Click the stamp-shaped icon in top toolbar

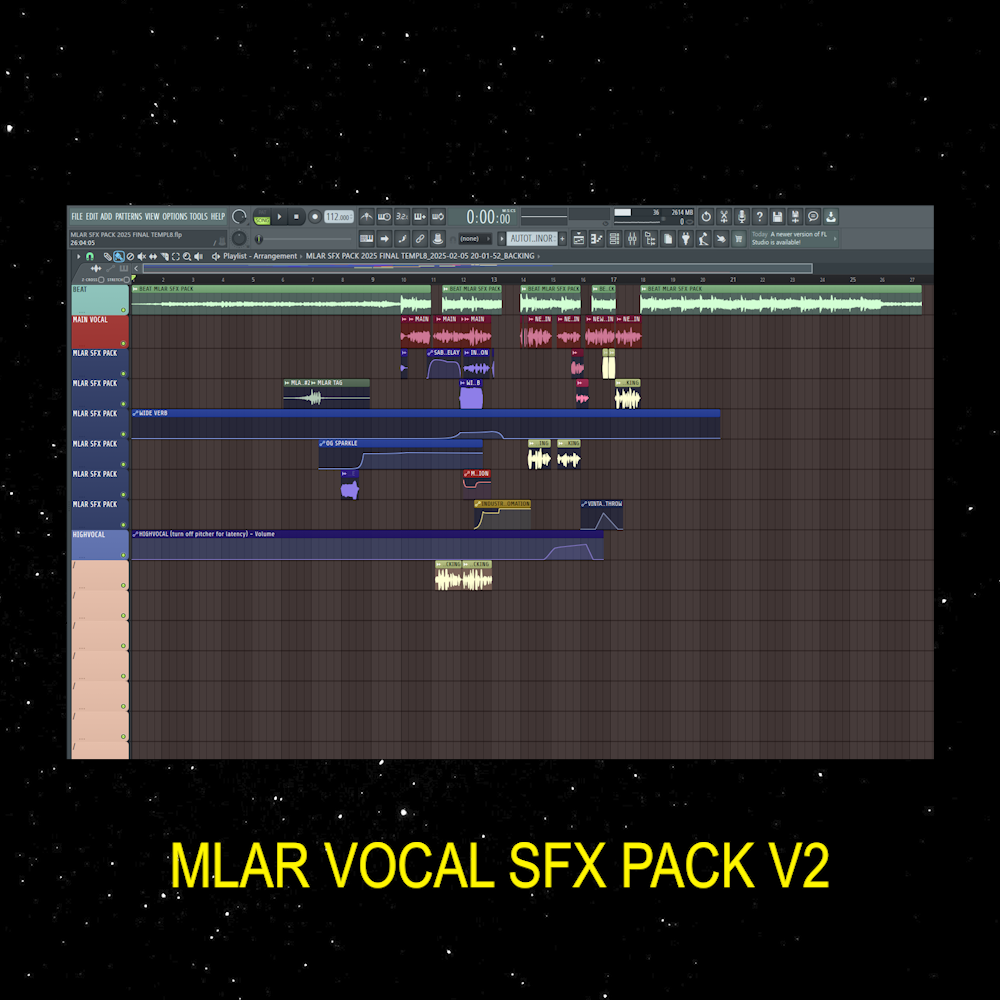pos(438,239)
